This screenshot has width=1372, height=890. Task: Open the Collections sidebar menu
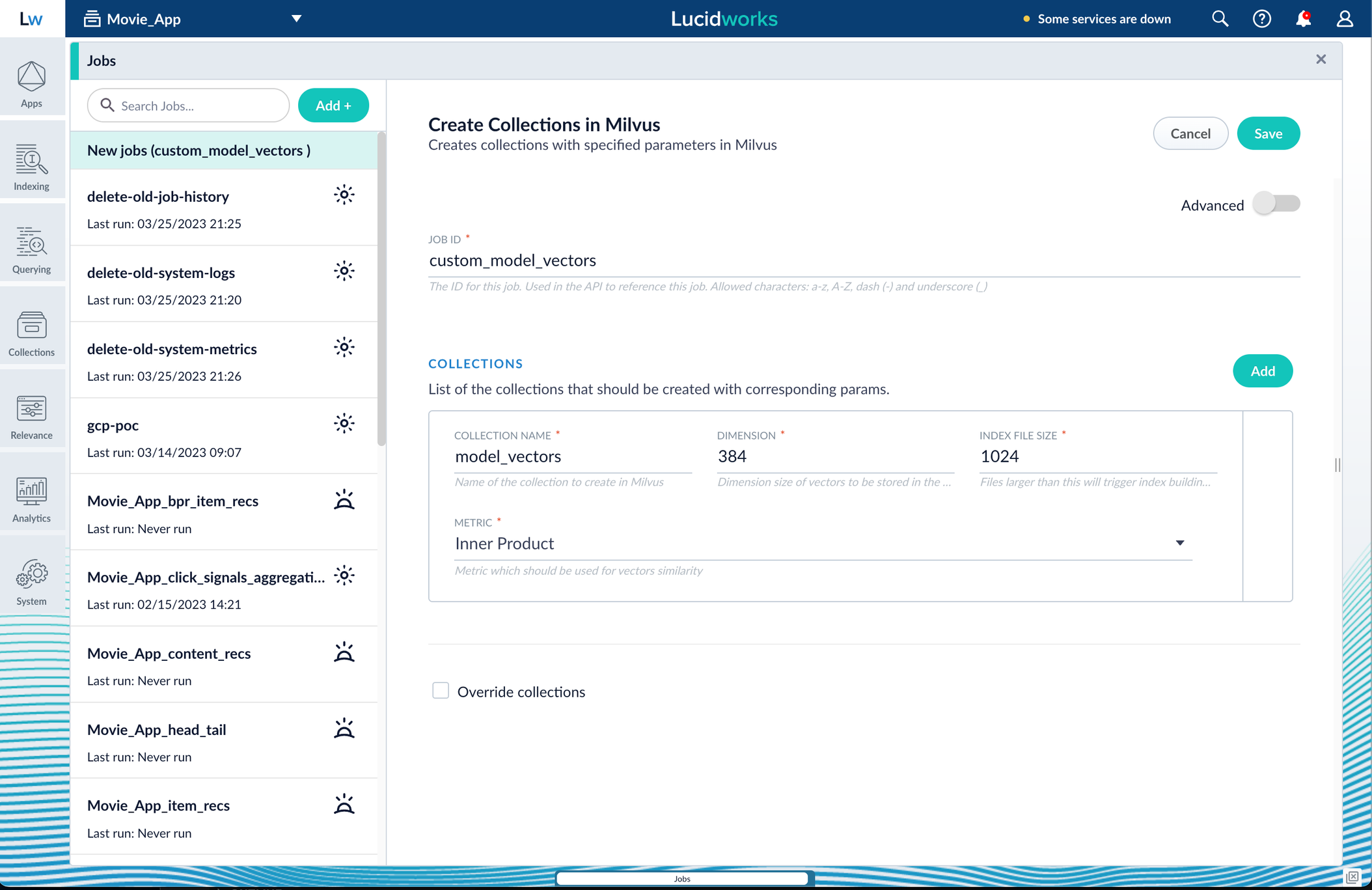tap(31, 333)
